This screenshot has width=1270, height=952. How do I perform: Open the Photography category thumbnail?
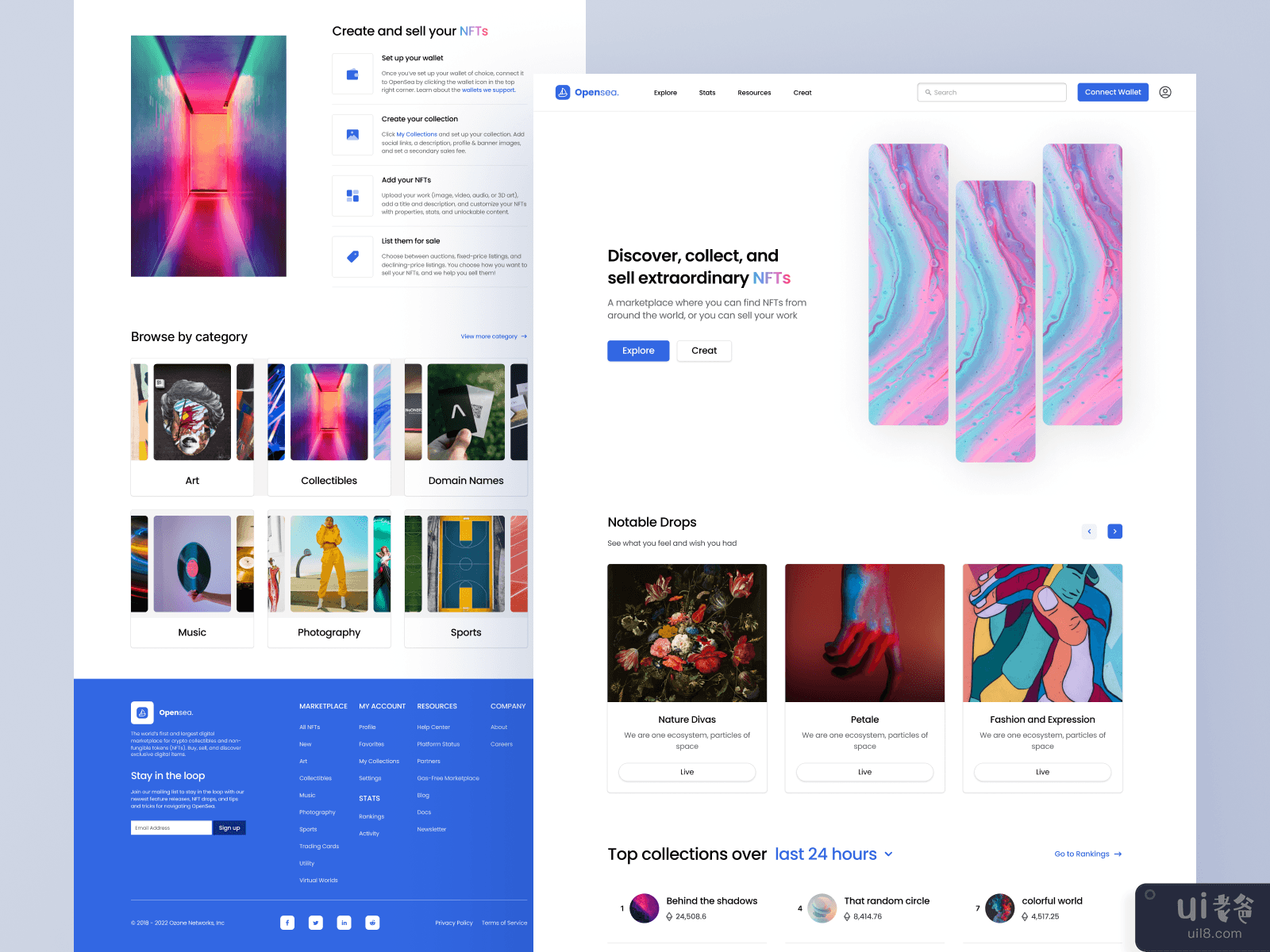pyautogui.click(x=329, y=563)
